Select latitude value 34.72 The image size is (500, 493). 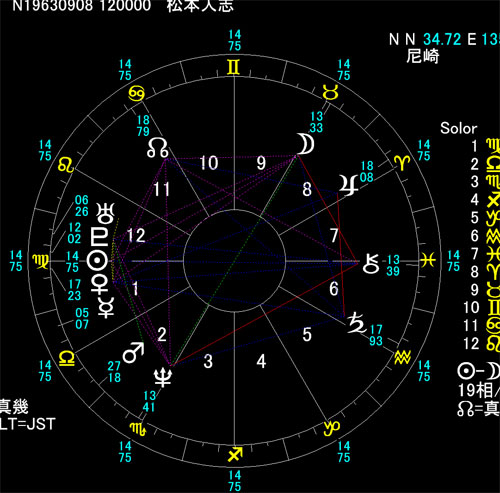coord(442,40)
